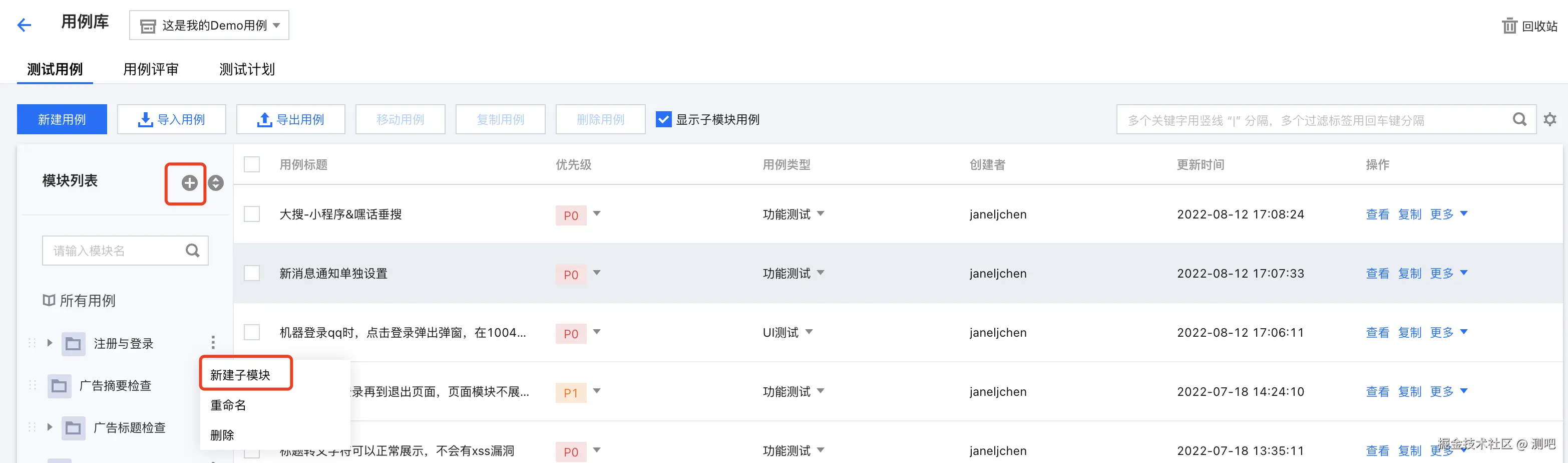Click the back arrow icon
Viewport: 1568px width, 463px height.
tap(25, 25)
